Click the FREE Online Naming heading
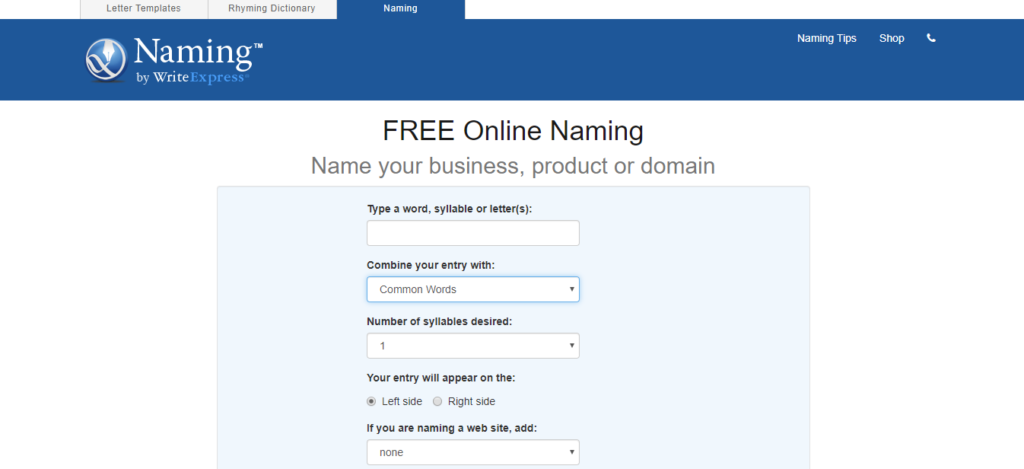Image resolution: width=1024 pixels, height=469 pixels. tap(513, 131)
